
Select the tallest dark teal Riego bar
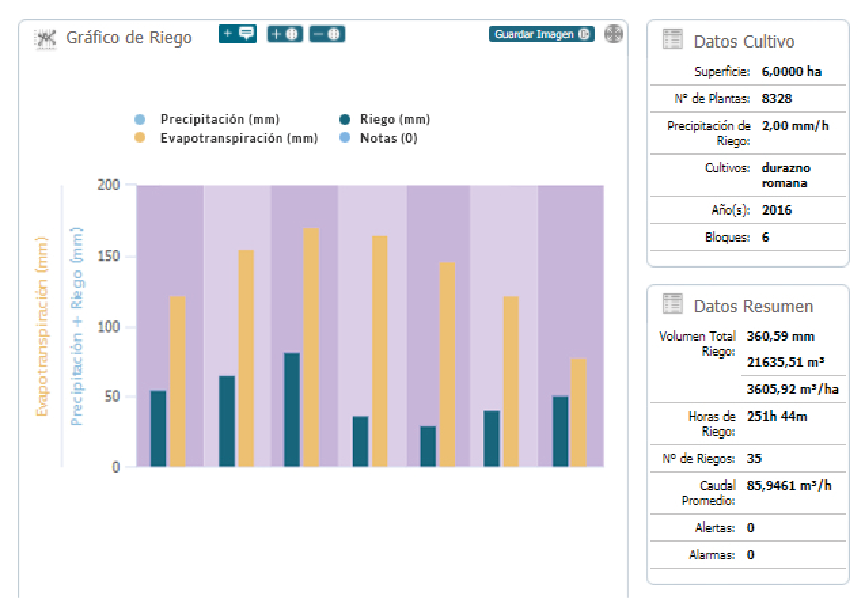pos(292,409)
